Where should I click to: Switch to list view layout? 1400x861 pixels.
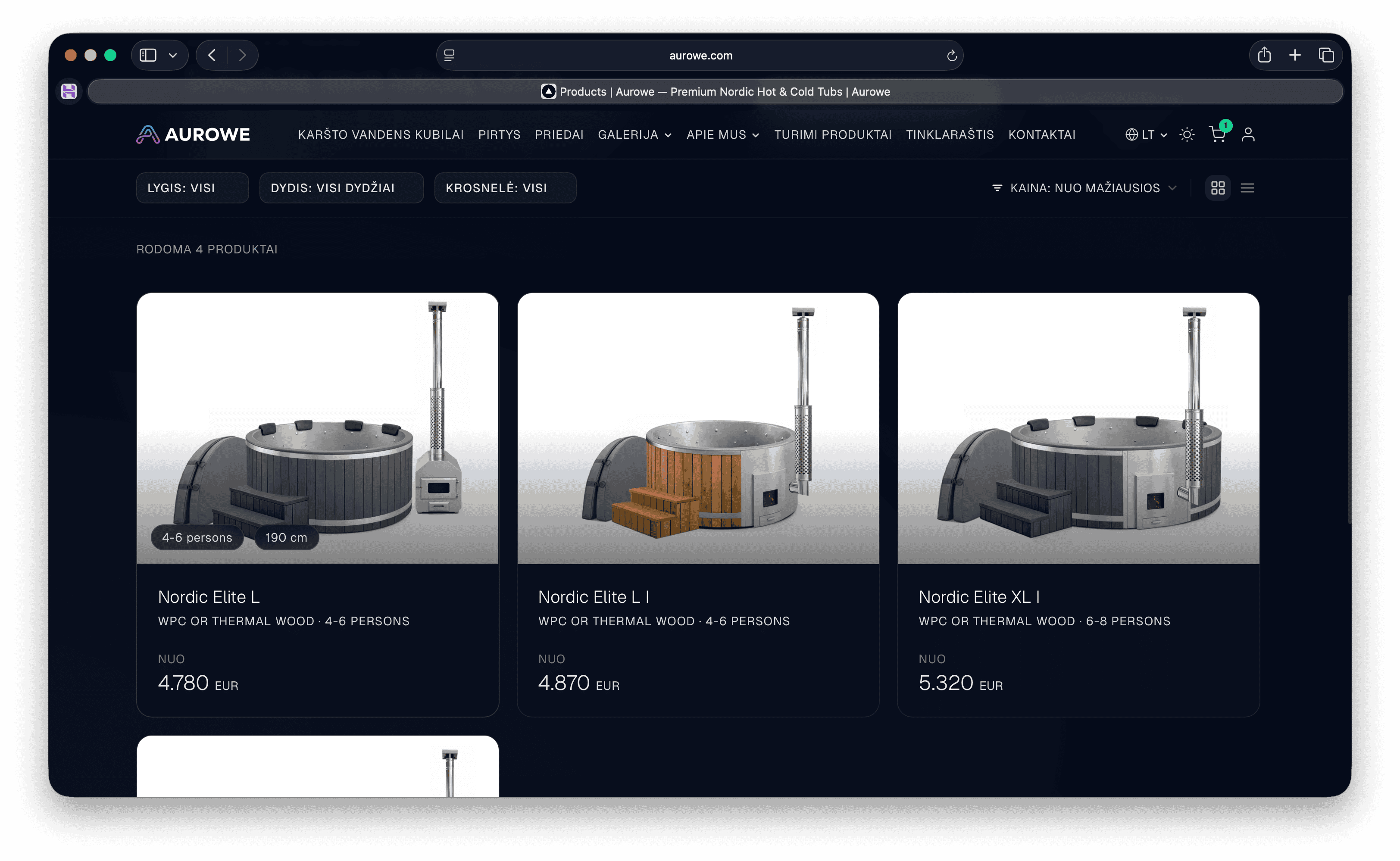pos(1247,188)
